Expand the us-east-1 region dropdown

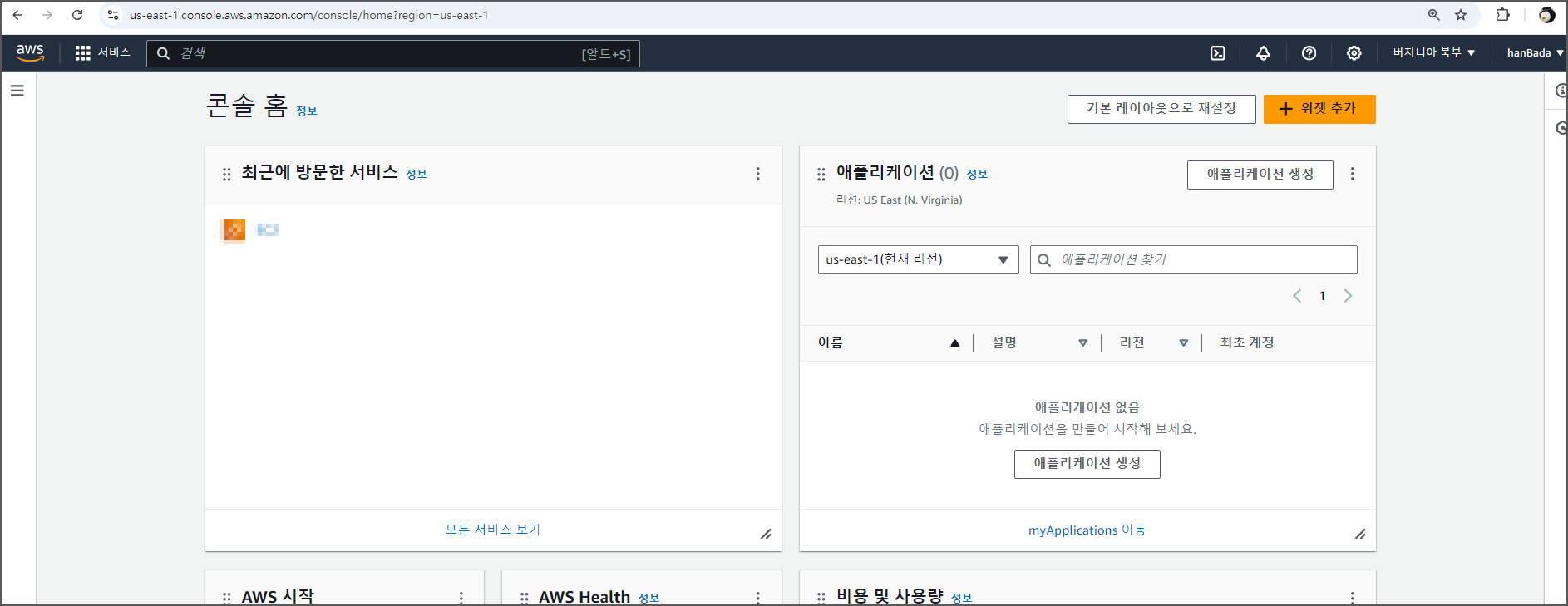coord(918,259)
